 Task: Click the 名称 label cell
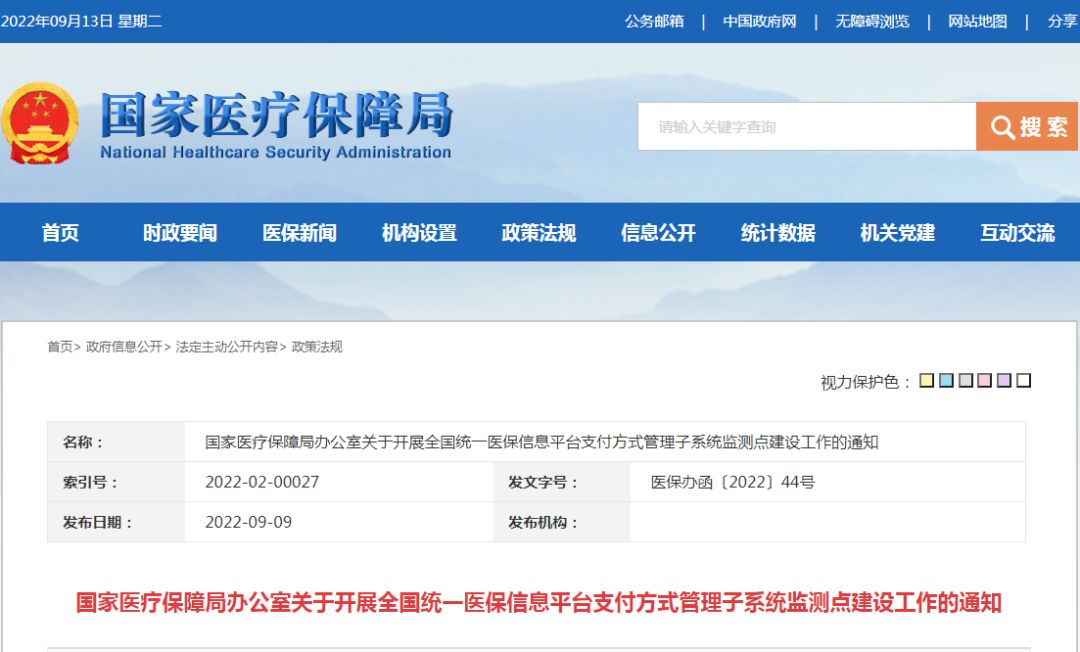click(x=116, y=442)
